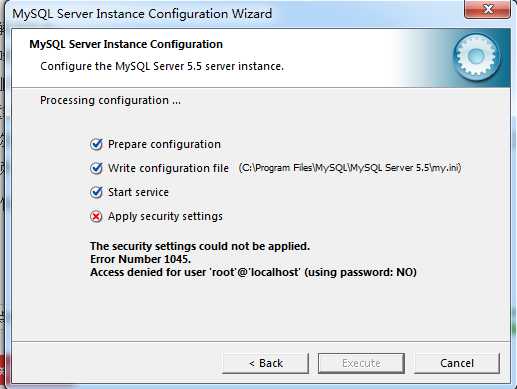Click the checkmark icon beside Start service
Screen dimensions: 517x389
pyautogui.click(x=96, y=192)
